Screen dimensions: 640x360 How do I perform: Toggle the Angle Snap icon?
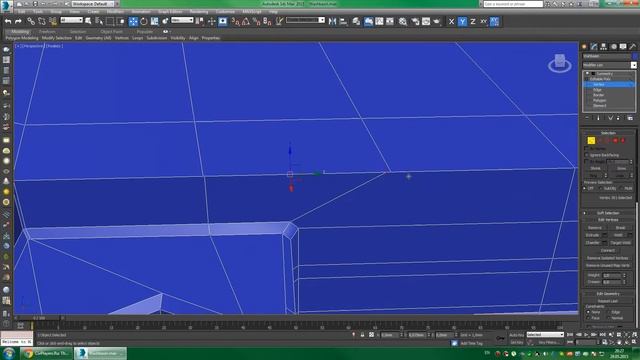(246, 22)
